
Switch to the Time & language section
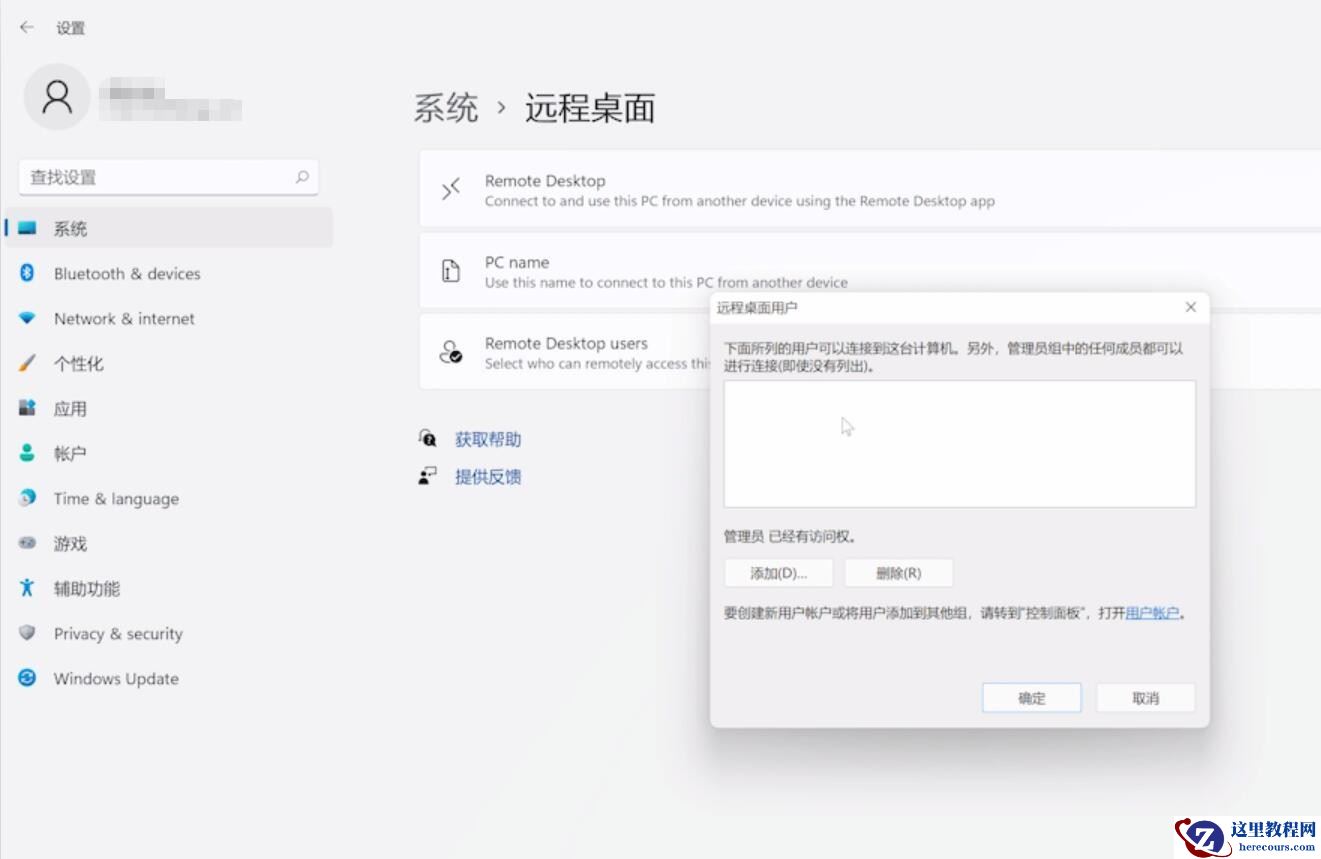(115, 498)
